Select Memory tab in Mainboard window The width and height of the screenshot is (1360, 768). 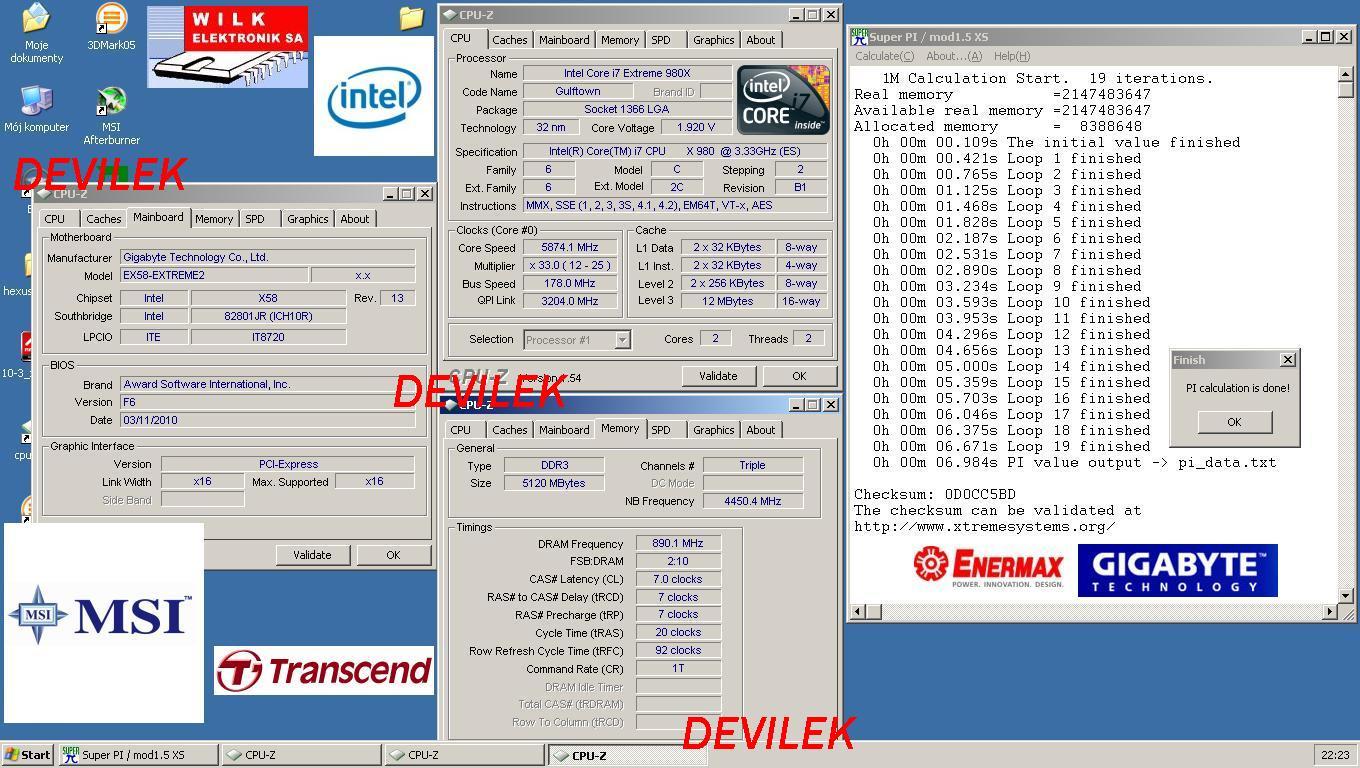pyautogui.click(x=214, y=219)
